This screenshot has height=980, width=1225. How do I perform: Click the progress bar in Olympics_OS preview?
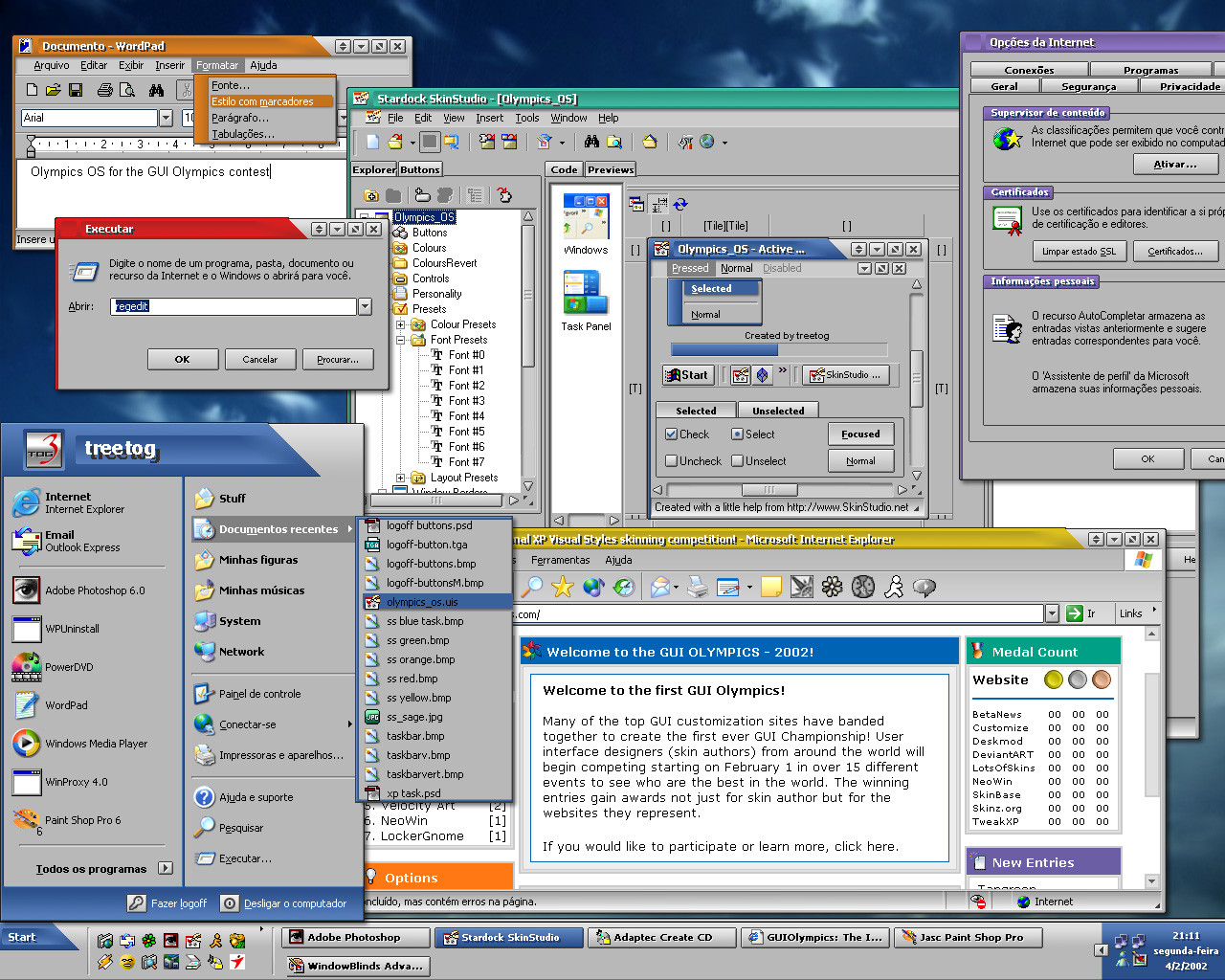click(x=779, y=350)
